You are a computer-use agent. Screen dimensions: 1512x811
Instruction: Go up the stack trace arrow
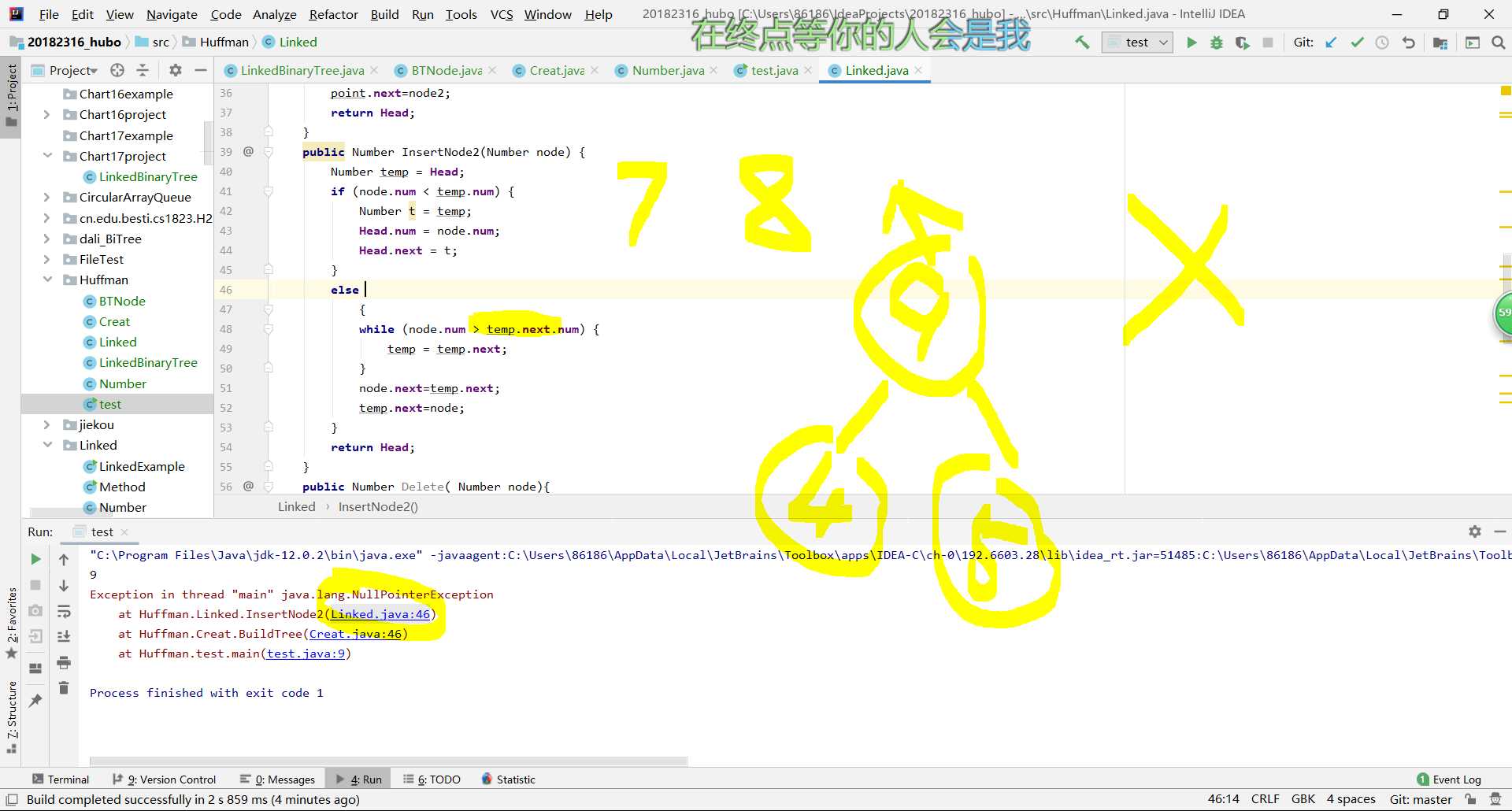click(x=64, y=560)
